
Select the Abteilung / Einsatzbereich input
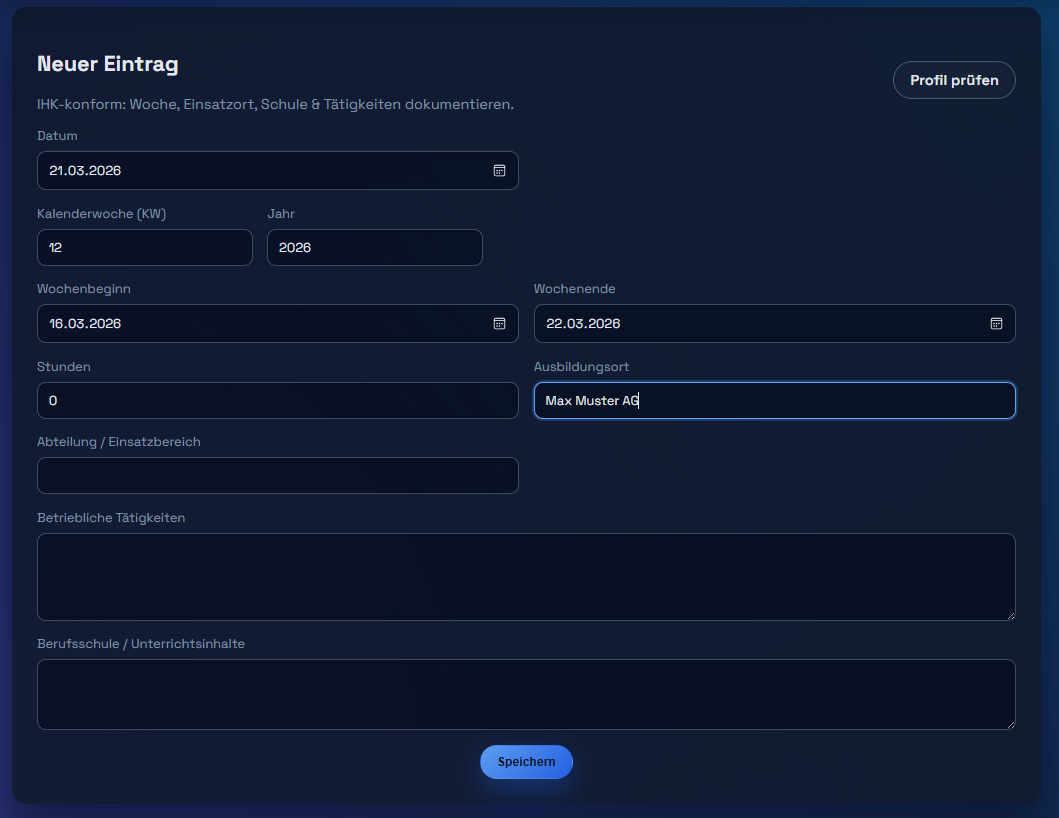pyautogui.click(x=277, y=476)
